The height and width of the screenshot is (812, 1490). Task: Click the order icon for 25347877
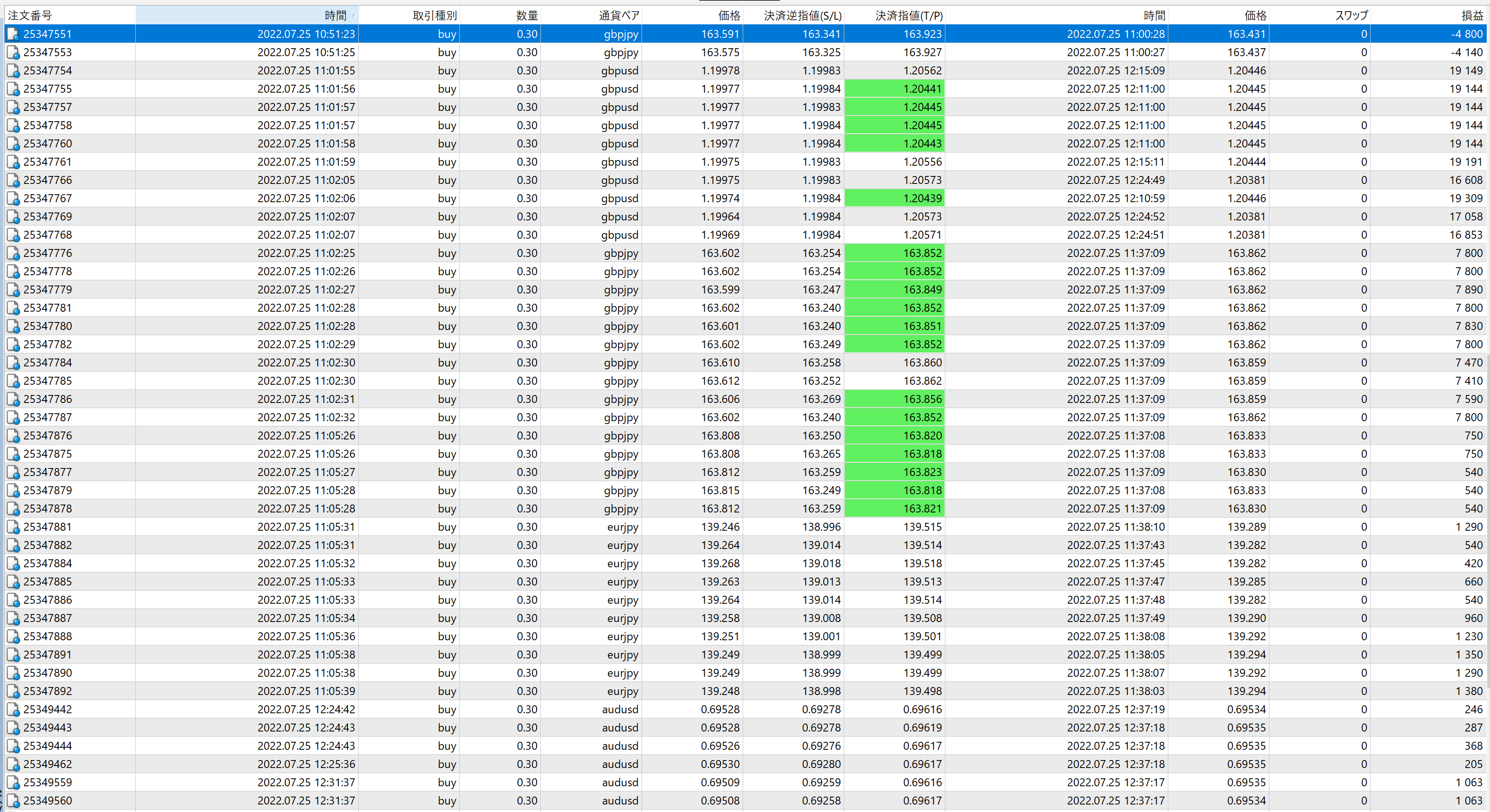13,472
